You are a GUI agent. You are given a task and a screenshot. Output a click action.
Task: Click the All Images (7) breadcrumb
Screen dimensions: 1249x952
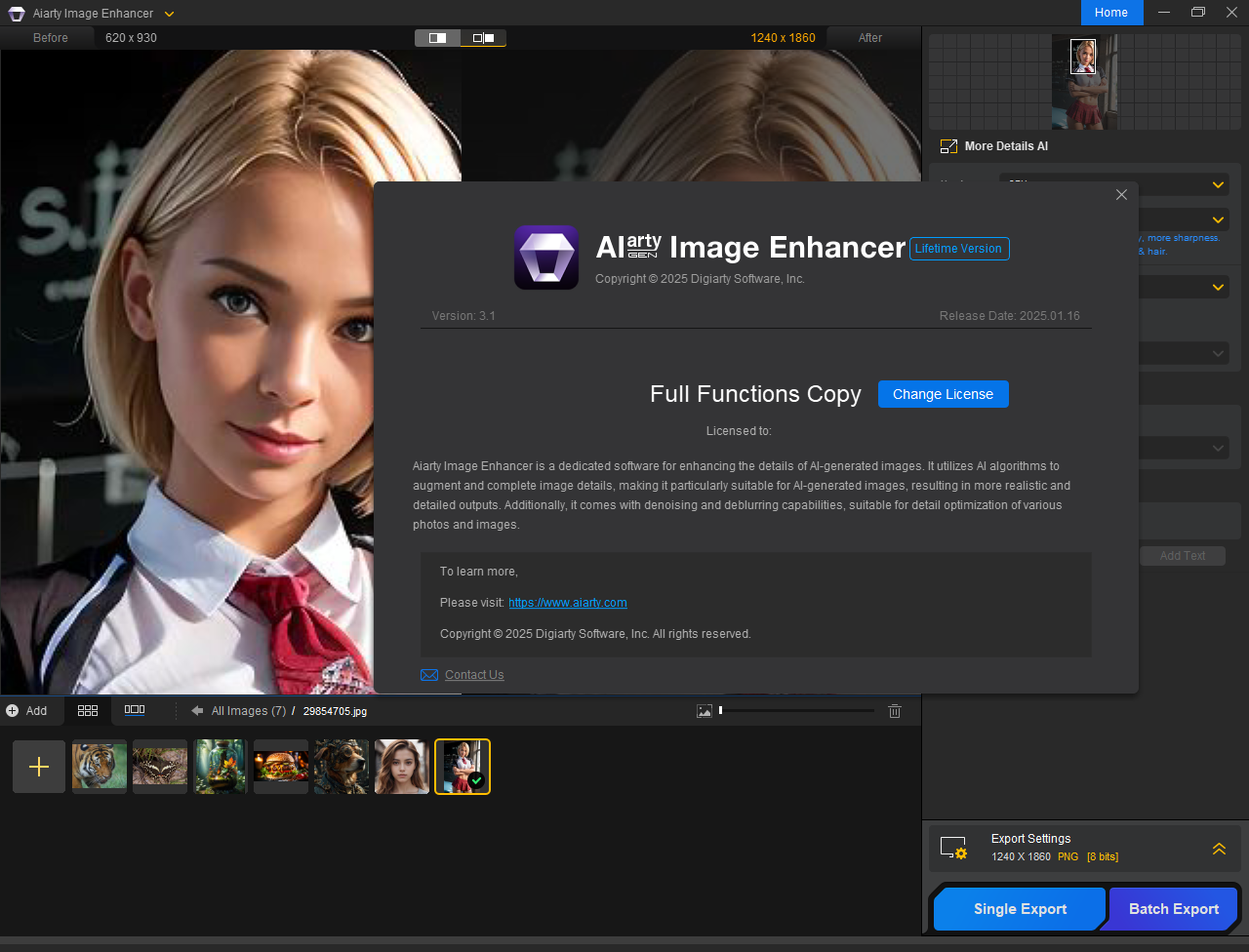[x=249, y=711]
